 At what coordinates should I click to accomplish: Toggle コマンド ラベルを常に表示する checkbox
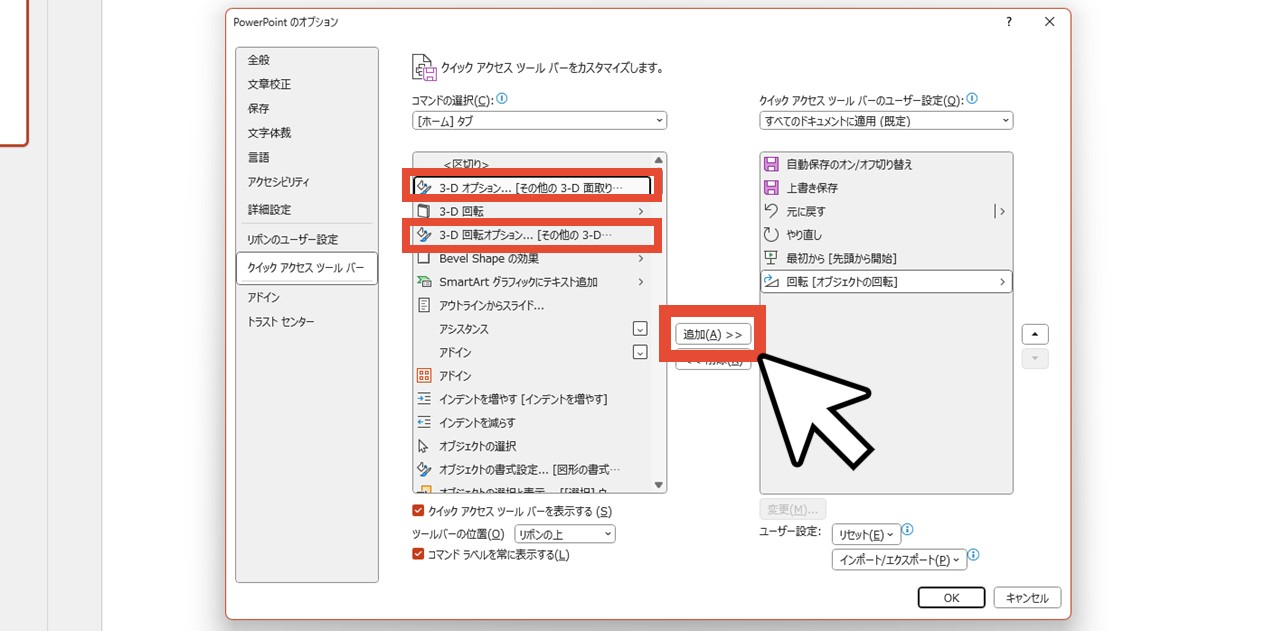coord(419,554)
